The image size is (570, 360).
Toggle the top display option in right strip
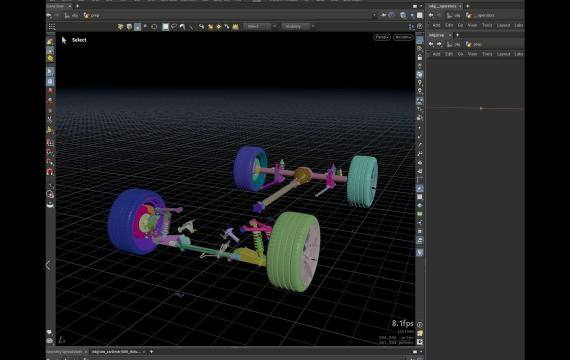coord(420,40)
